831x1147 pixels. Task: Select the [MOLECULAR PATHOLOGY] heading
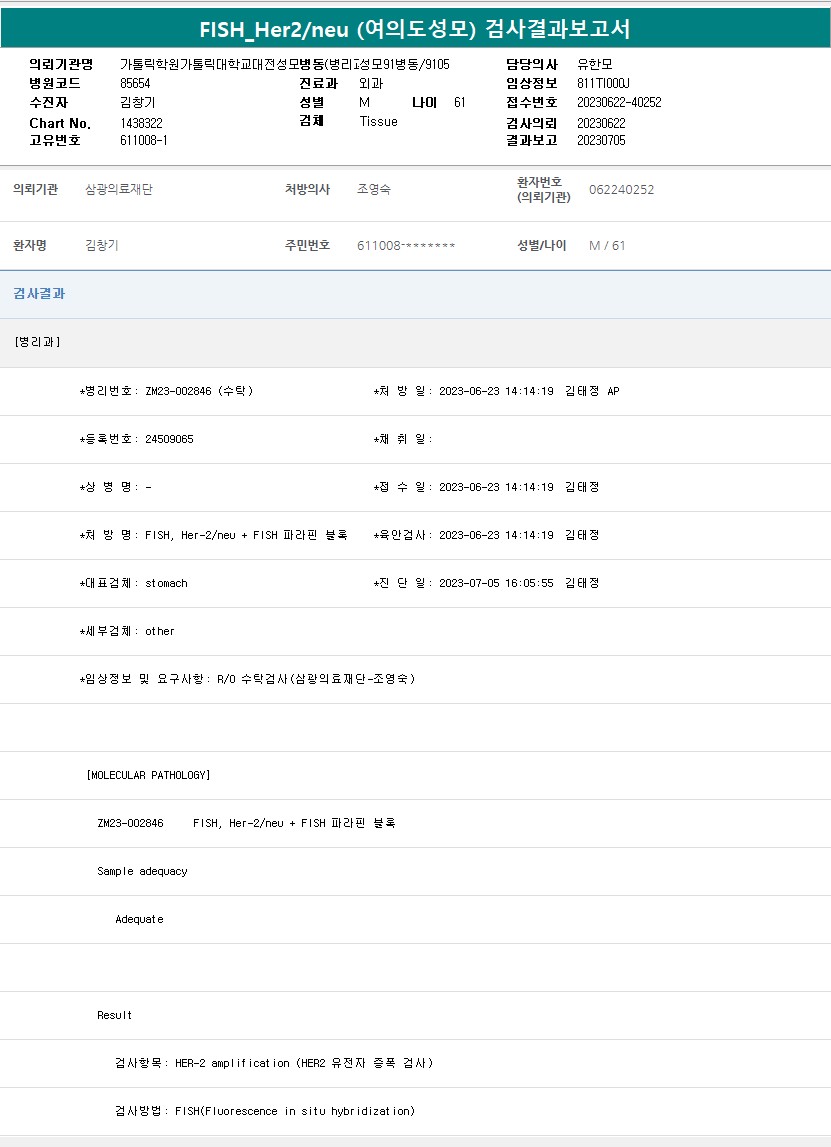148,775
